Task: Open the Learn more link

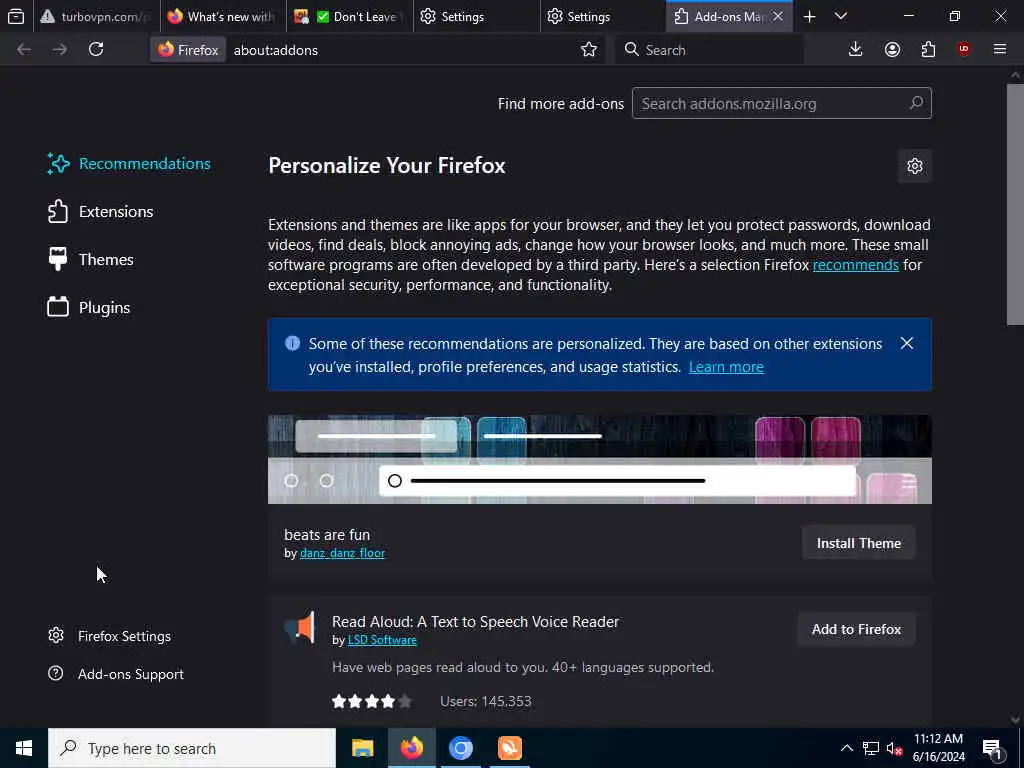Action: point(726,367)
